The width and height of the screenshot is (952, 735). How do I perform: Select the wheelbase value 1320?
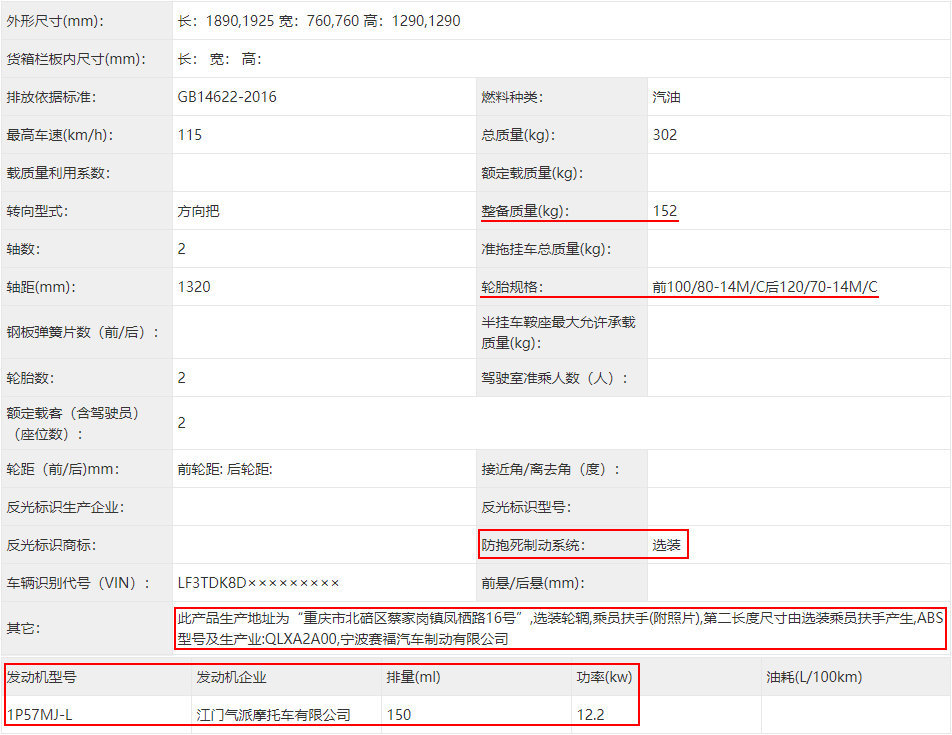pos(194,287)
